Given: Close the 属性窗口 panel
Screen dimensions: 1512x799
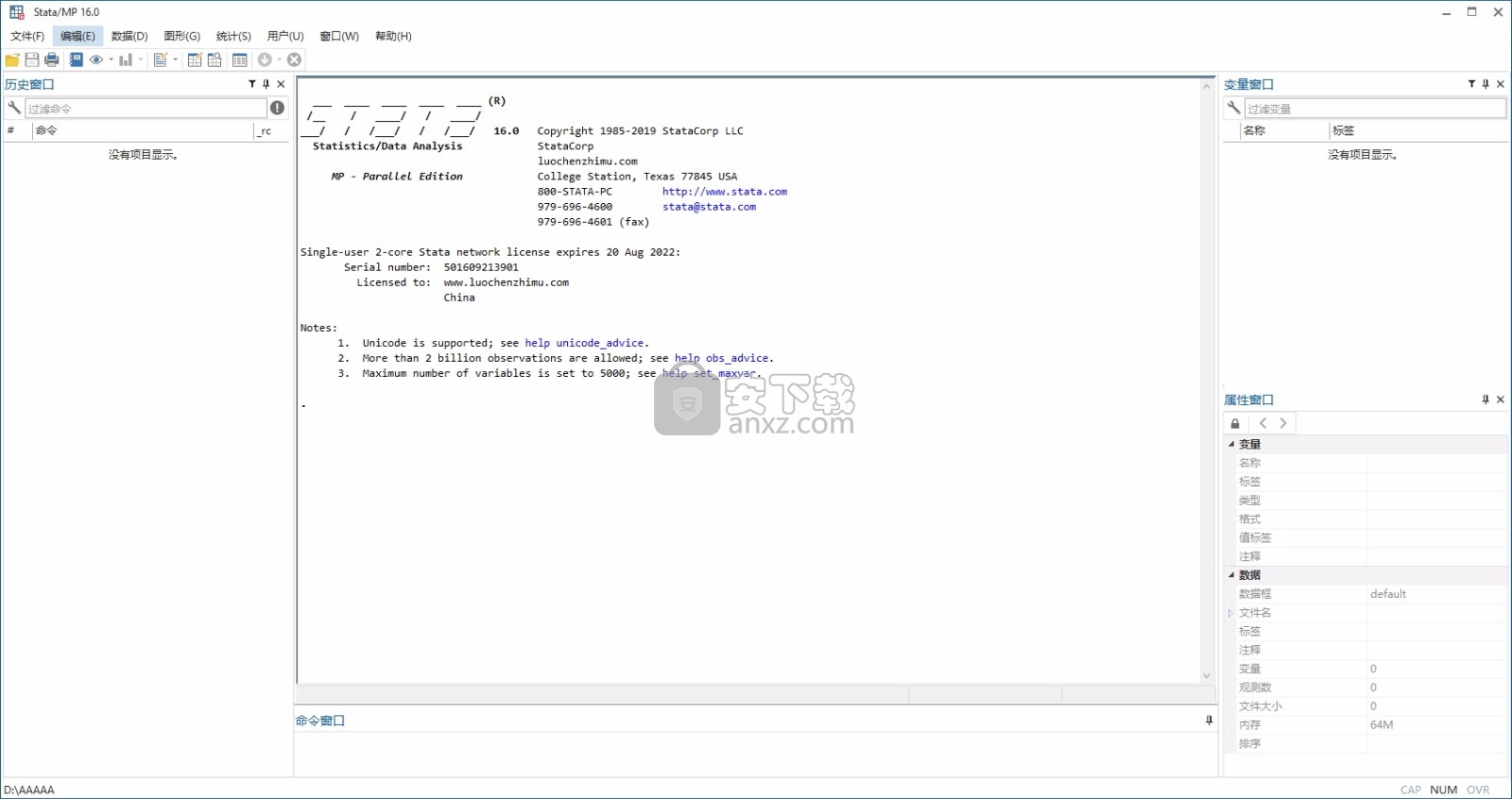Looking at the screenshot, I should [x=1501, y=399].
